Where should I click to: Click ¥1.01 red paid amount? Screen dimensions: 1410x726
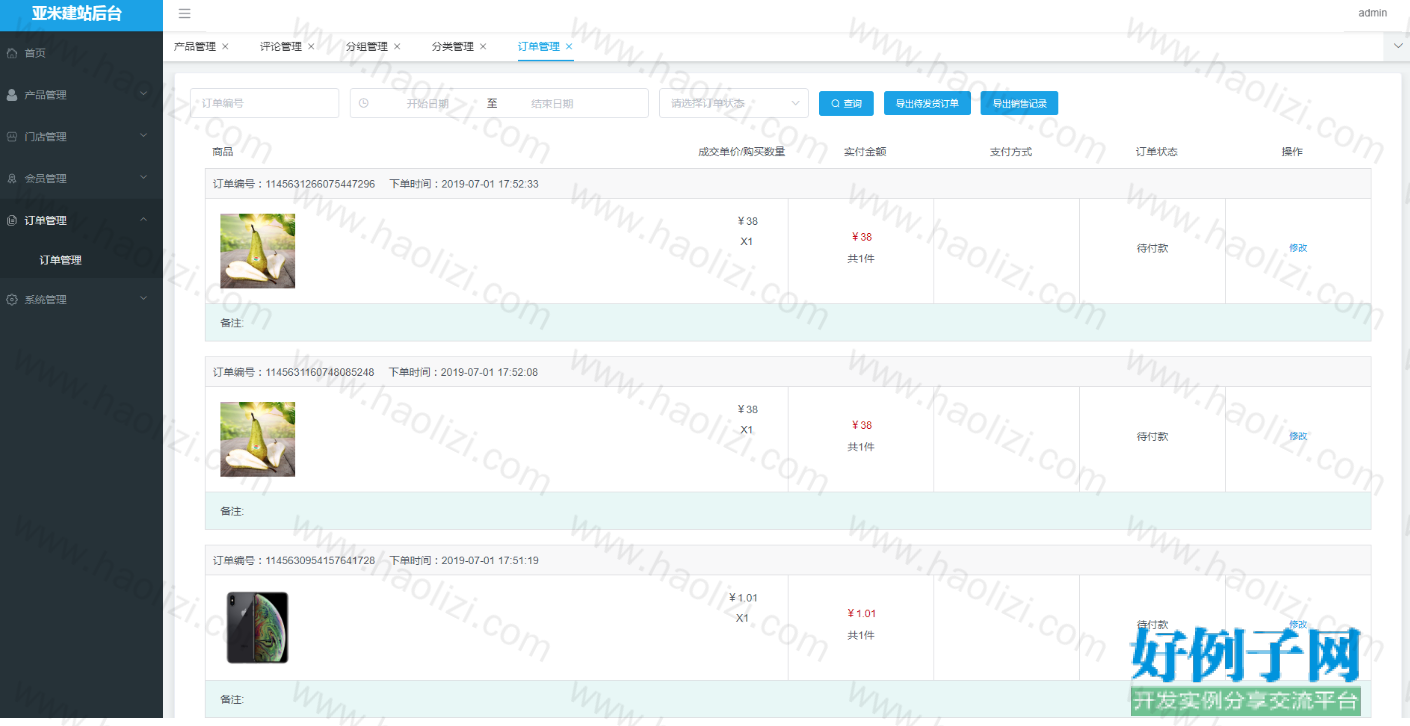861,613
